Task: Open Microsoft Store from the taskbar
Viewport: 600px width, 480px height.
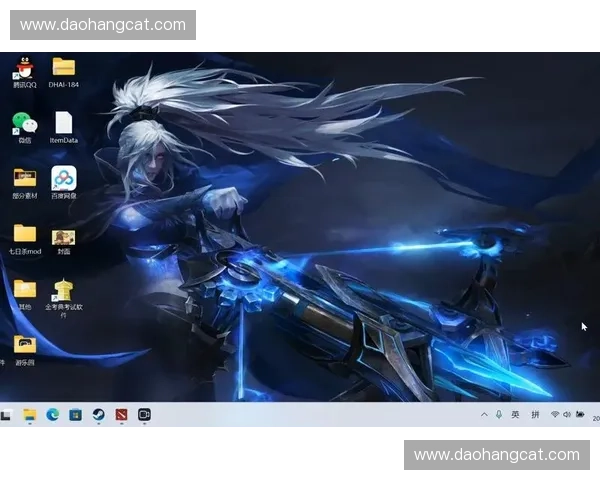Action: pyautogui.click(x=75, y=415)
